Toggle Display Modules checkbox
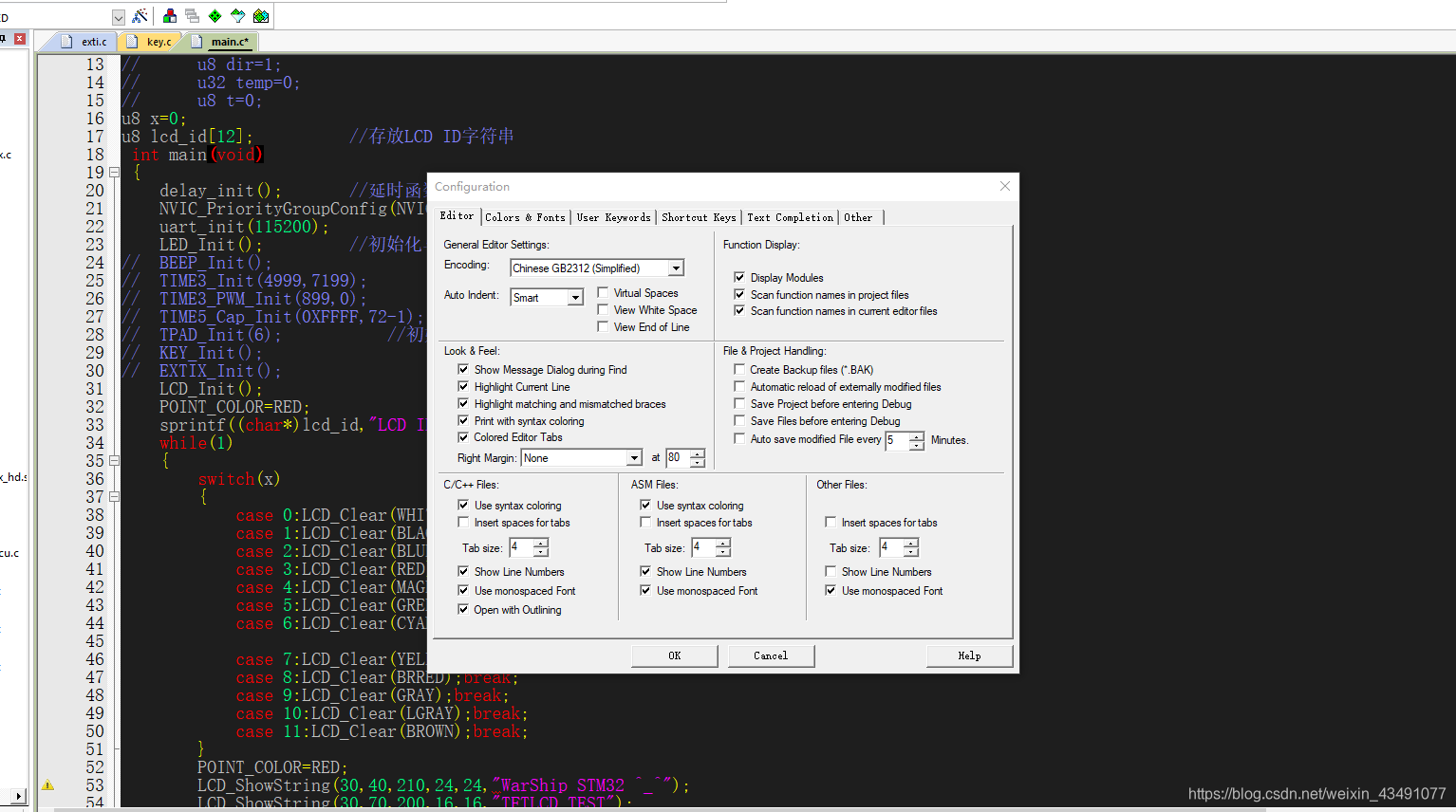Viewport: 1456px width, 812px height. (739, 277)
